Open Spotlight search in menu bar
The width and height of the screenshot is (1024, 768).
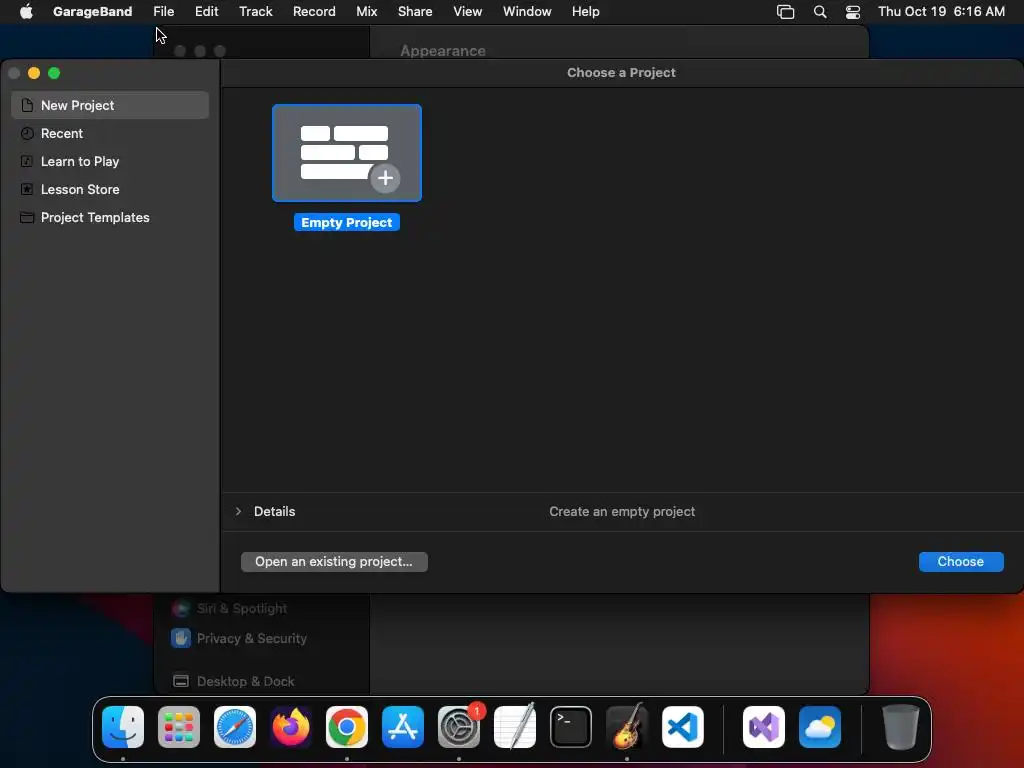tap(820, 12)
